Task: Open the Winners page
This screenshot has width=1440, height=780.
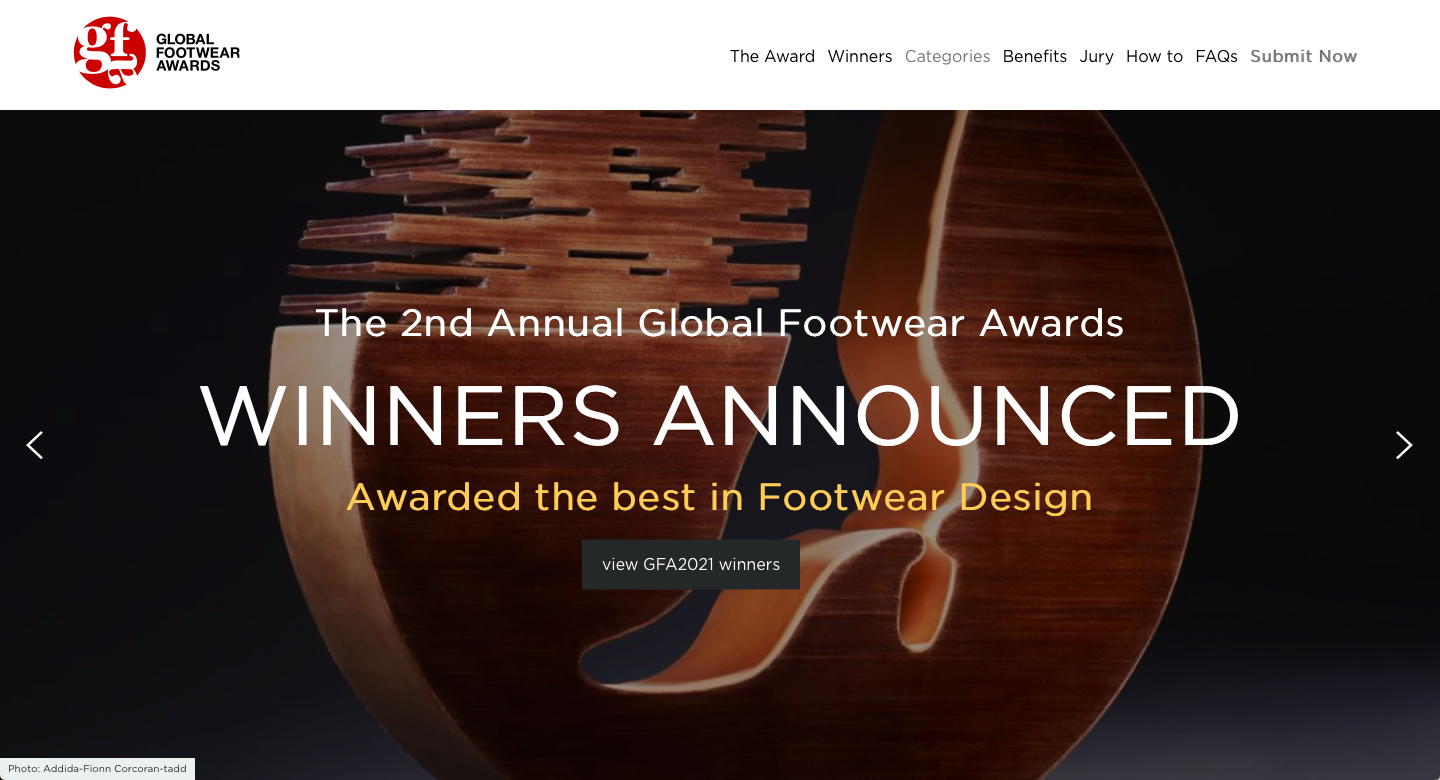Action: (x=860, y=56)
